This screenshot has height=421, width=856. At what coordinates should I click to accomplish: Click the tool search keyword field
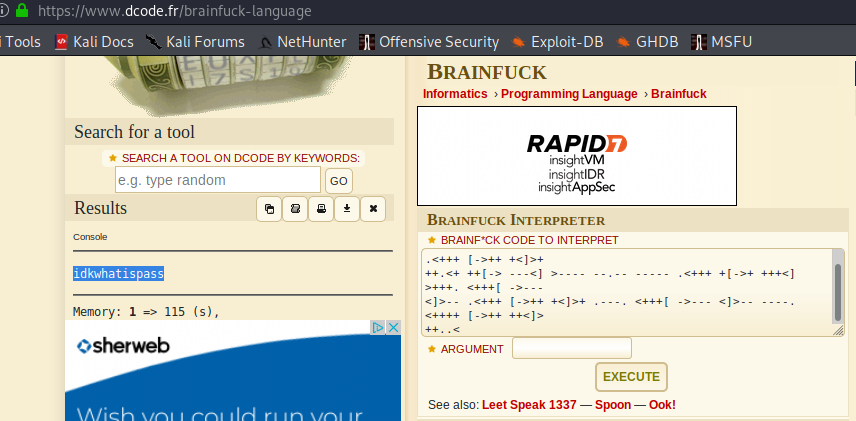click(217, 180)
